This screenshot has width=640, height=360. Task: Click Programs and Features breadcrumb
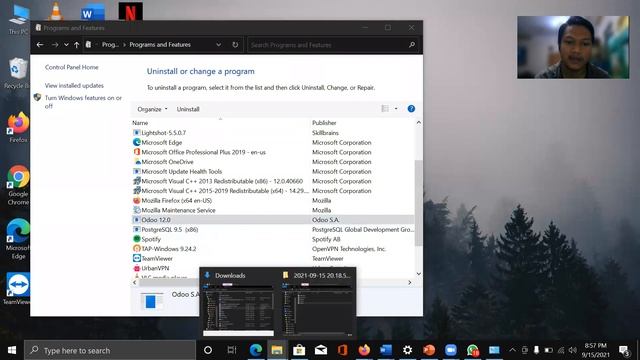160,45
